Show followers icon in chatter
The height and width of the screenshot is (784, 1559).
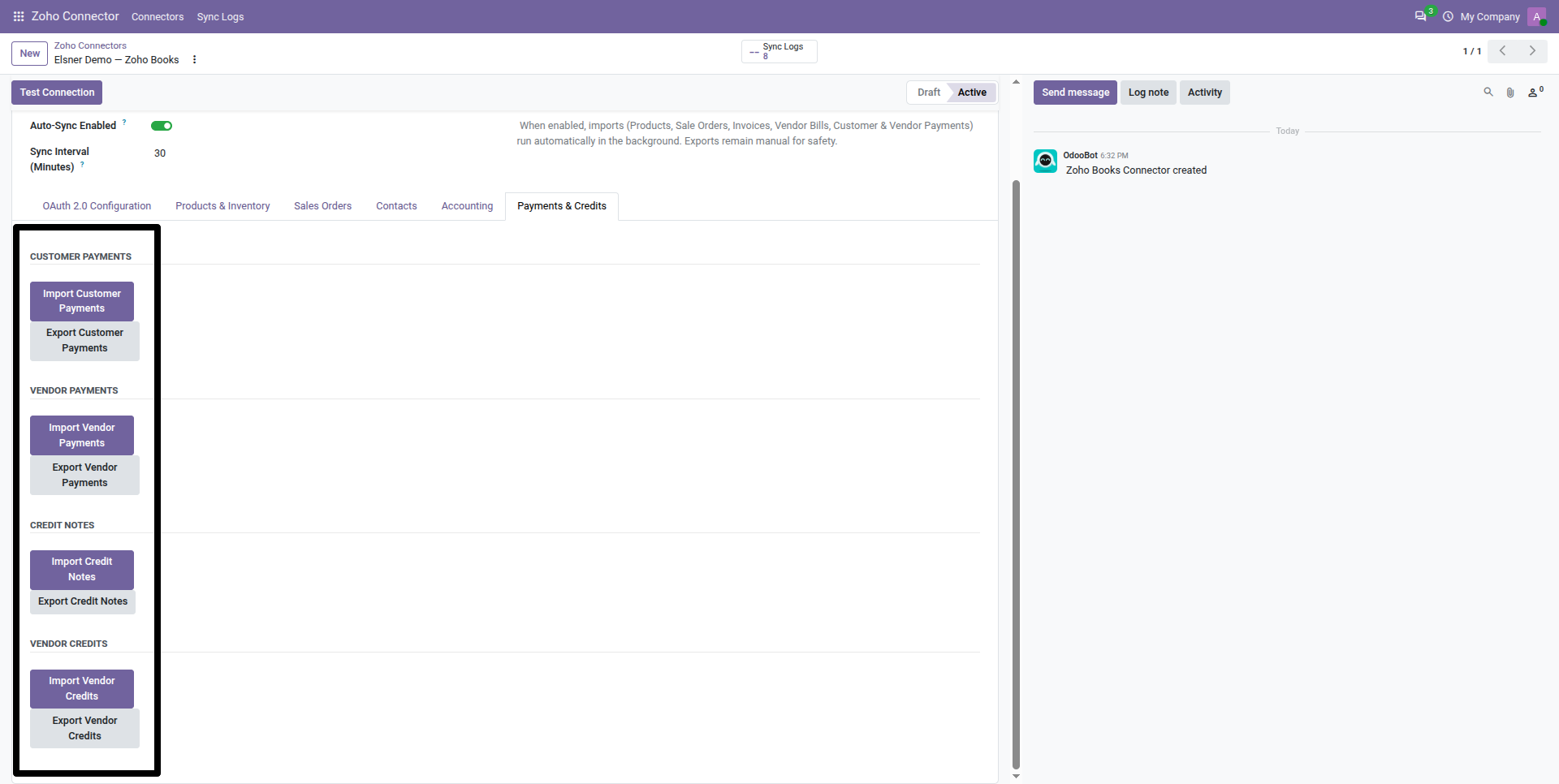(1535, 93)
